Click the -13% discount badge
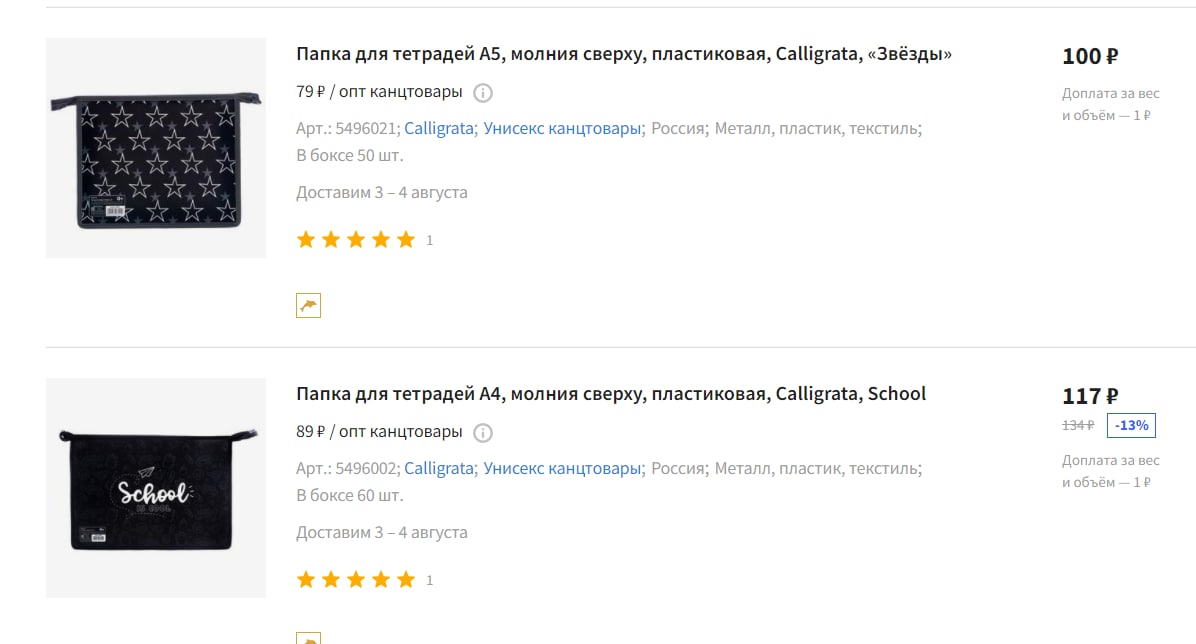The height and width of the screenshot is (644, 1196). 1131,426
